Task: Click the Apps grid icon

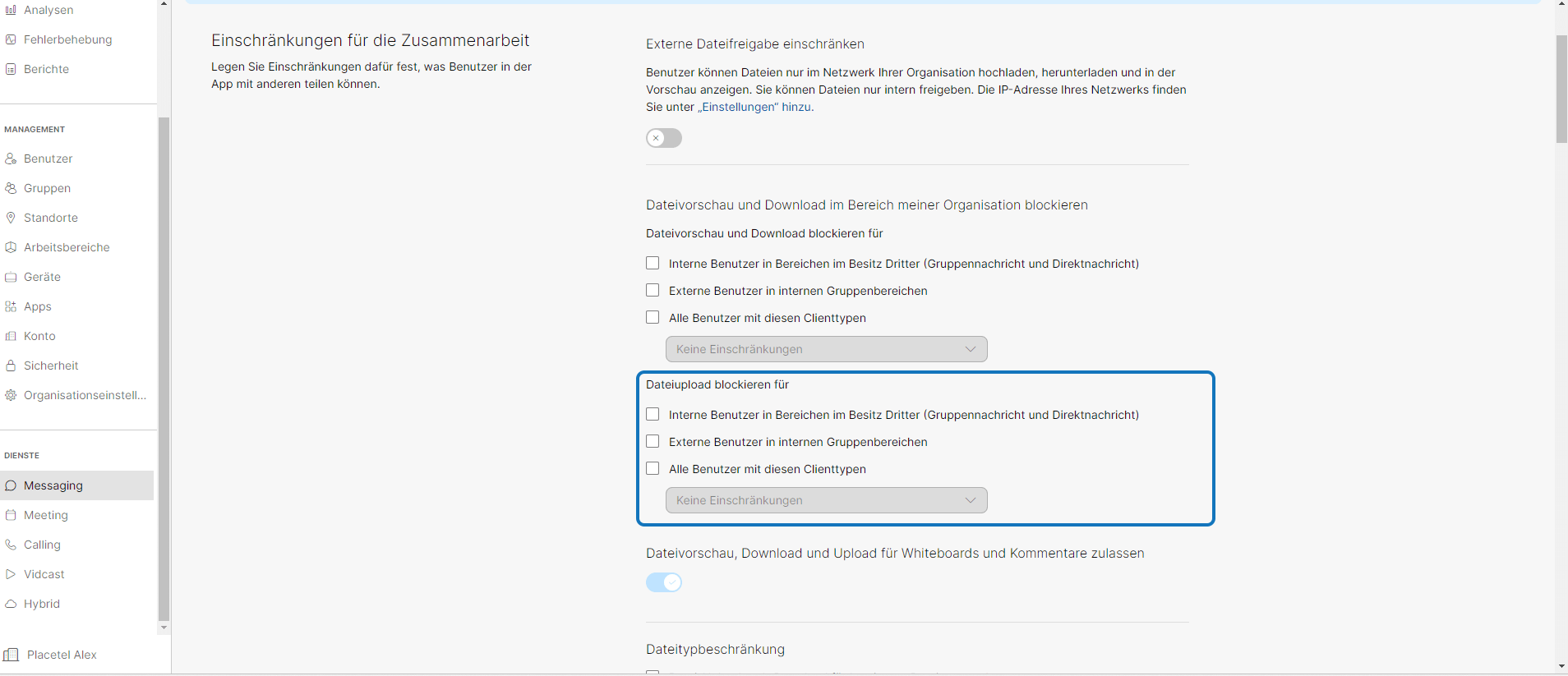Action: click(x=11, y=306)
